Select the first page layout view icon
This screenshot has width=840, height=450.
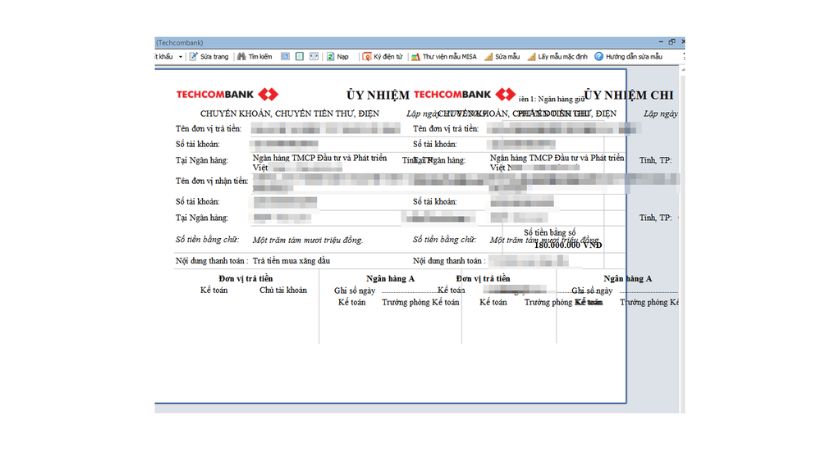[x=286, y=56]
